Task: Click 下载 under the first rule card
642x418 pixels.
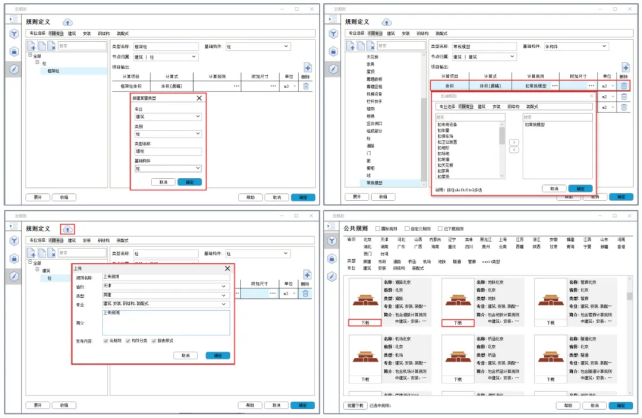Action: coord(364,323)
